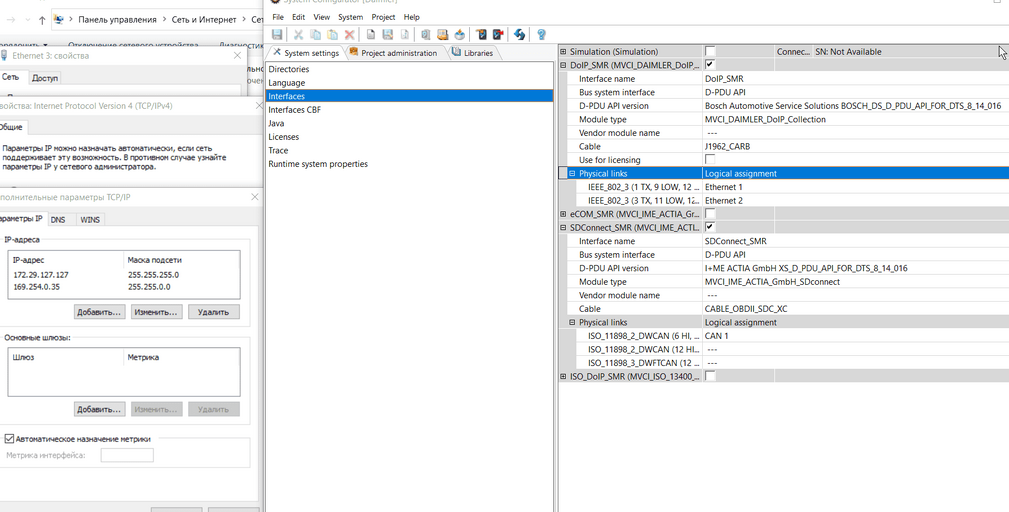Screen dimensions: 1009x512
Task: Close the Internet Protocol Version 4 dialog
Action: (x=259, y=106)
